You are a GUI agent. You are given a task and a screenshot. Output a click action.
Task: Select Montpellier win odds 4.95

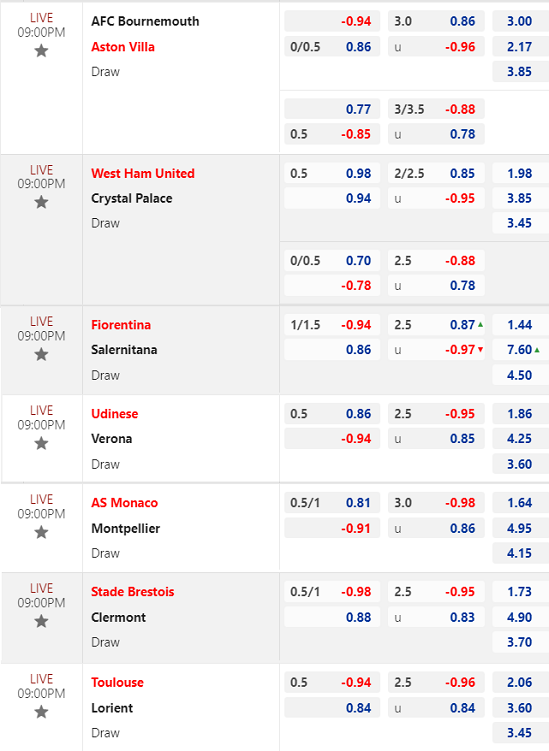pos(520,528)
